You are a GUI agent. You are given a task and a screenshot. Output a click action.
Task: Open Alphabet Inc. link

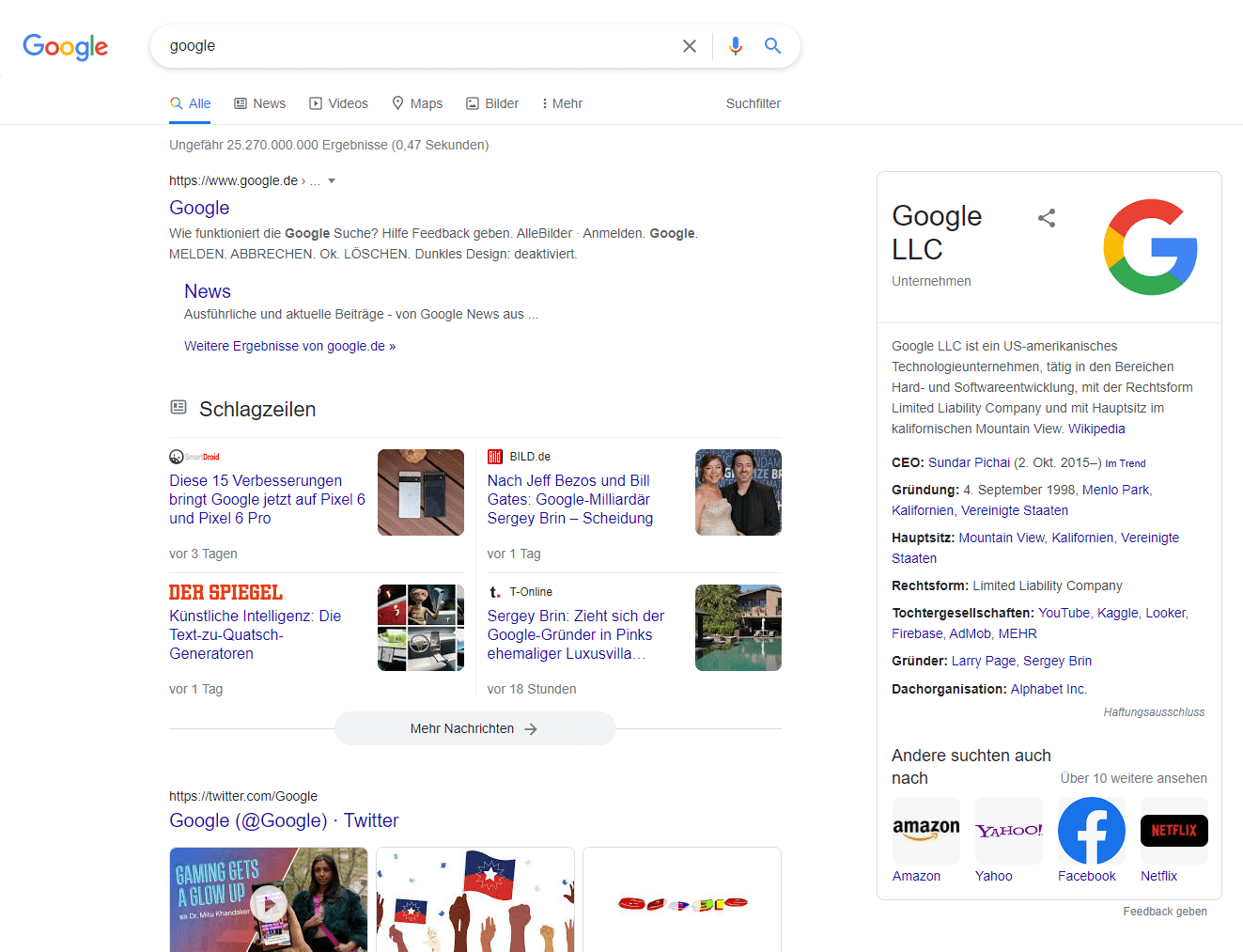pyautogui.click(x=1049, y=689)
